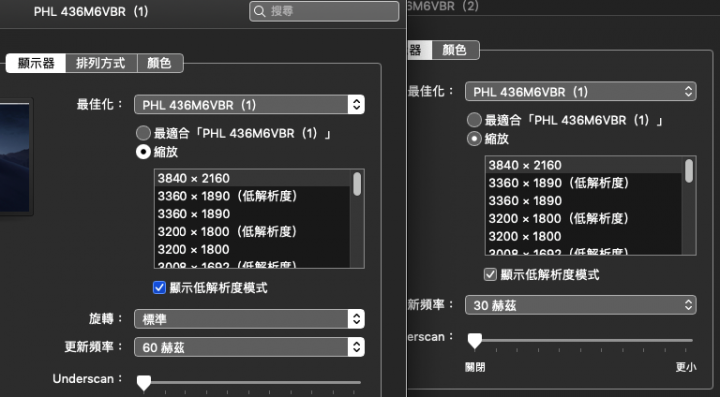Click the magnifier icon in search field
720x397 pixels.
pos(259,11)
